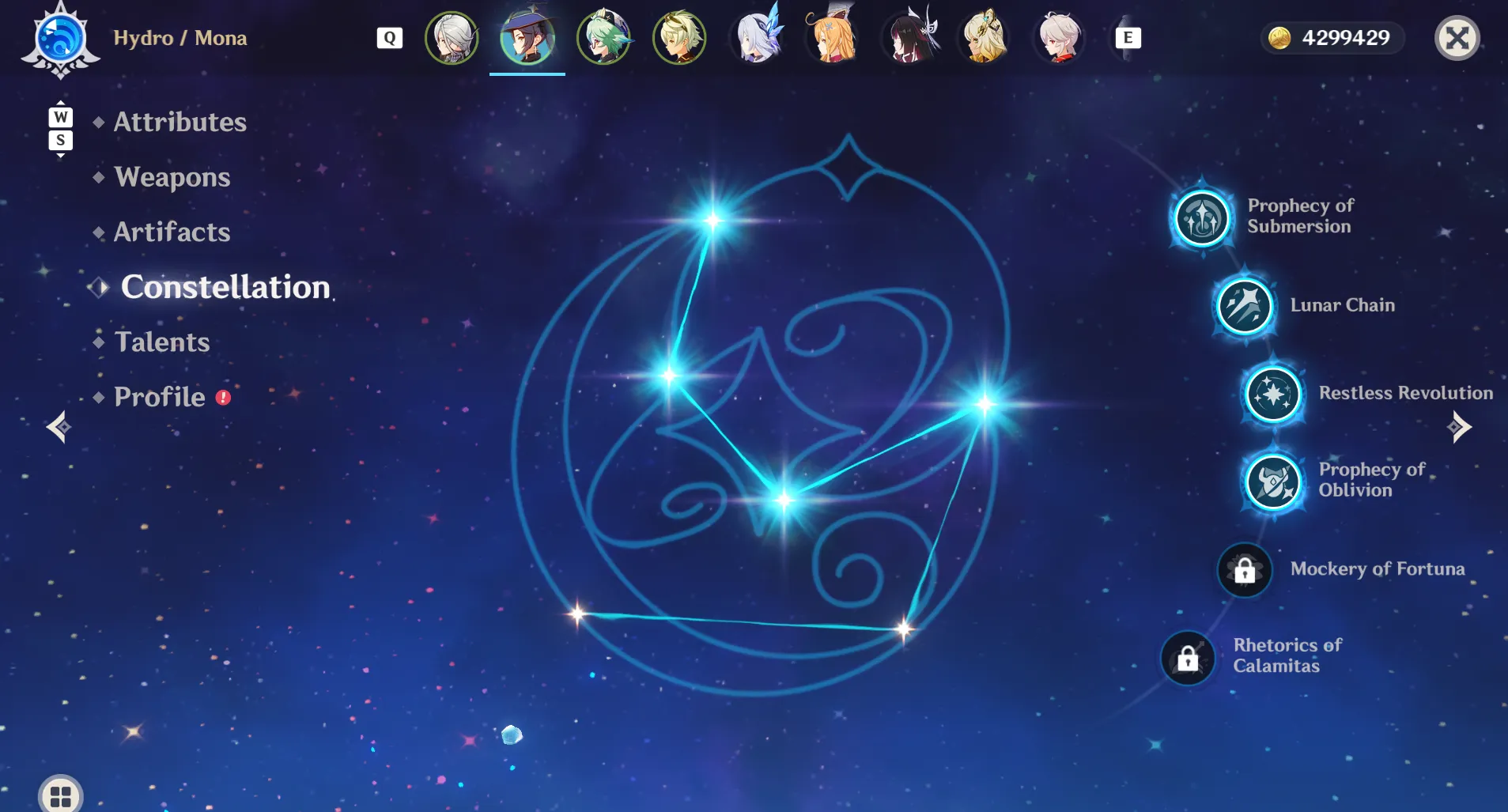Choose the lavender-haired character with blue feather

click(758, 36)
